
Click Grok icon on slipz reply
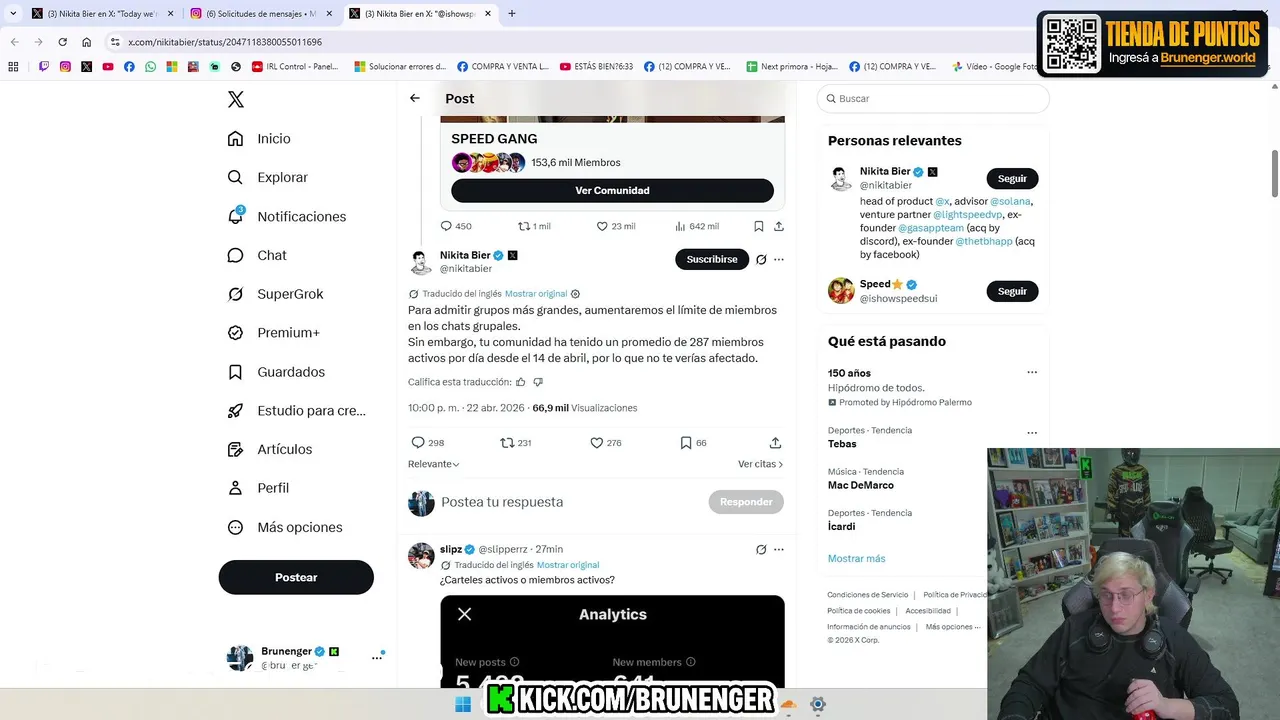761,549
